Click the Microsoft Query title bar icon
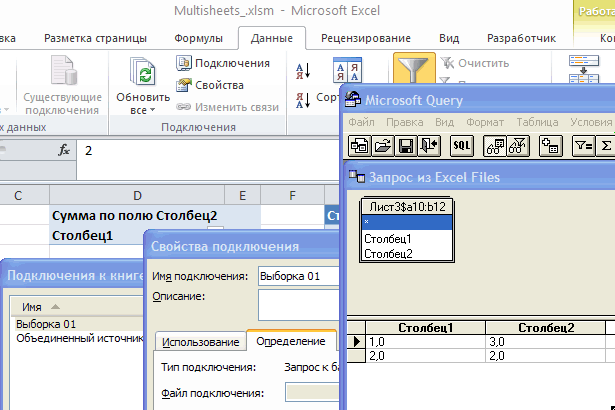The image size is (615, 410). point(353,100)
